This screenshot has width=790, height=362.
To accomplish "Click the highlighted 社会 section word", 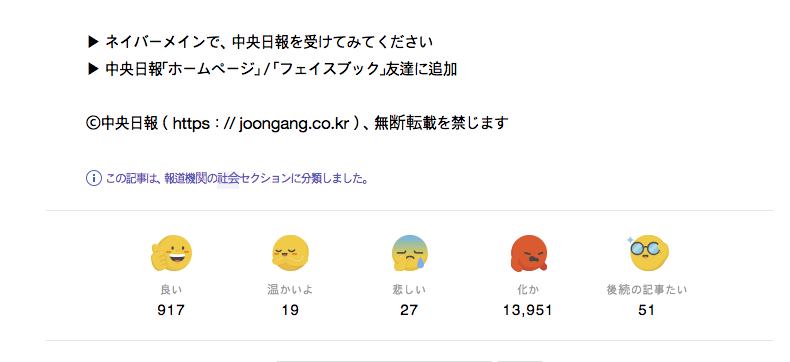I will click(x=228, y=179).
